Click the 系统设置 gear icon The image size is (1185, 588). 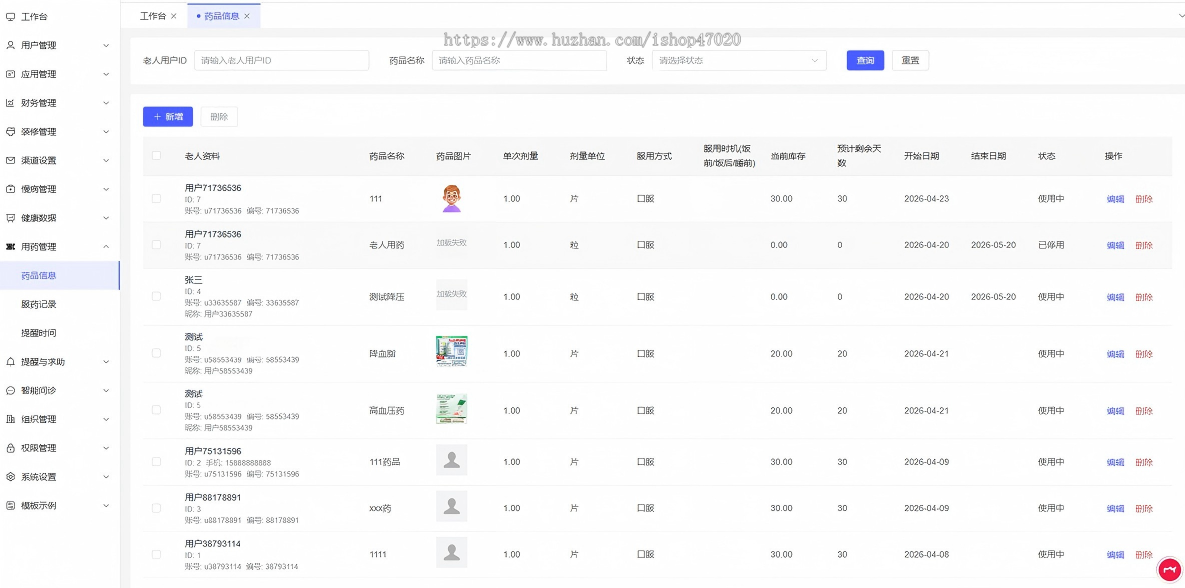tap(11, 477)
